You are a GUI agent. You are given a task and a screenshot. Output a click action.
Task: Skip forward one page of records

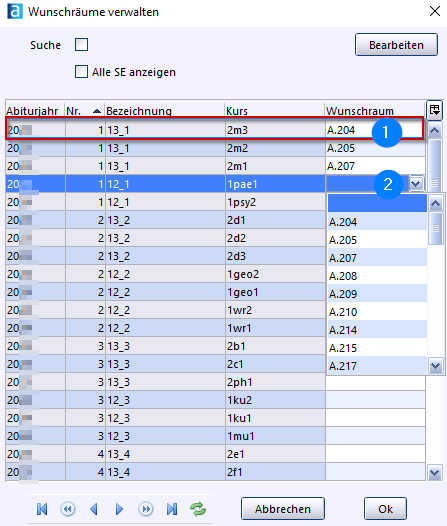click(x=146, y=509)
